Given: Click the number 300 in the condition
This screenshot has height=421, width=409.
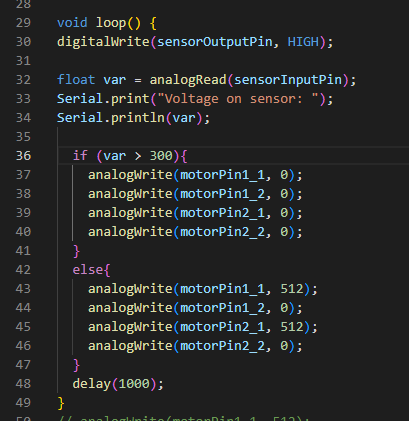Looking at the screenshot, I should [x=161, y=156].
